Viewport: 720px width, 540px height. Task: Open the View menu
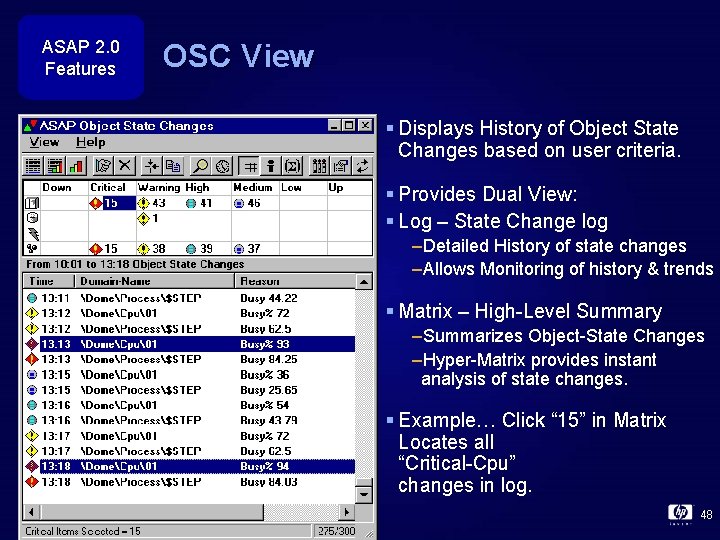click(x=44, y=142)
